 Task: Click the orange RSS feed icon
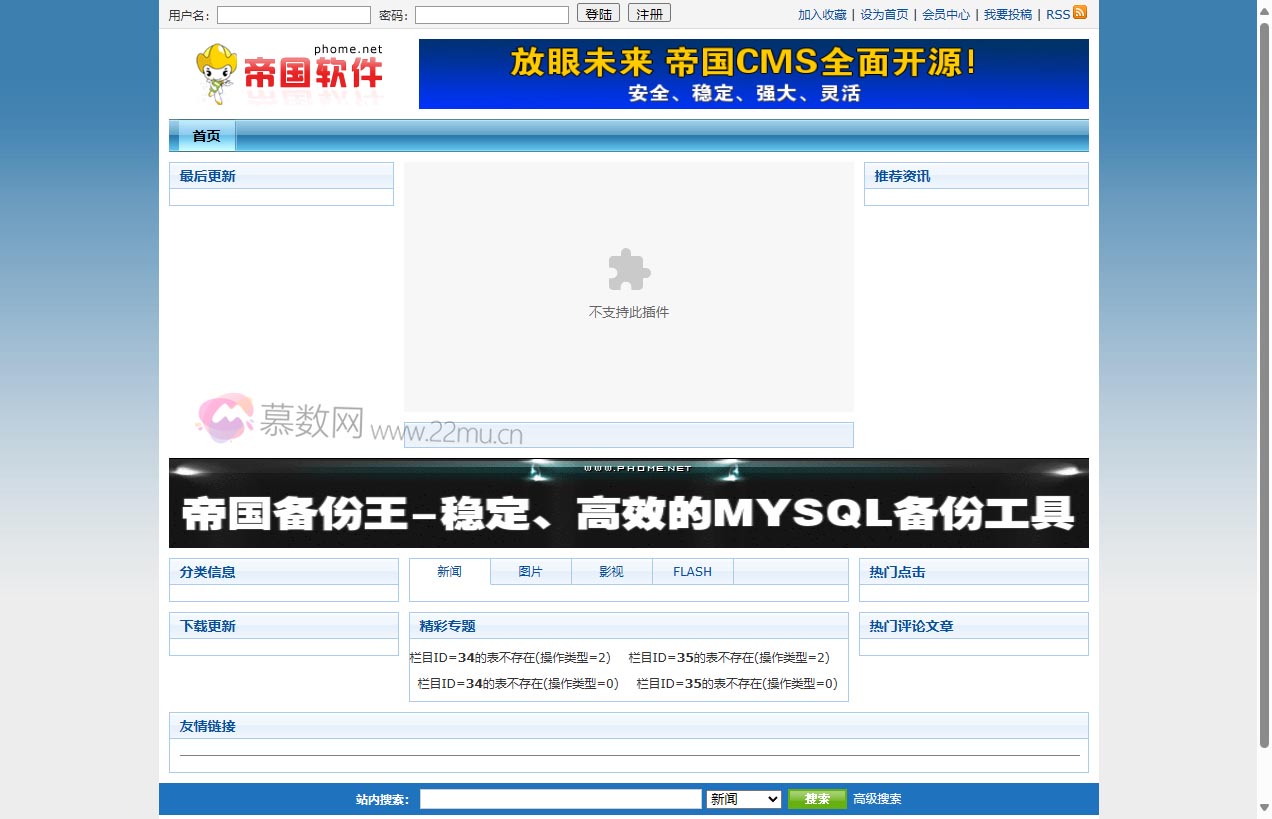click(x=1081, y=14)
